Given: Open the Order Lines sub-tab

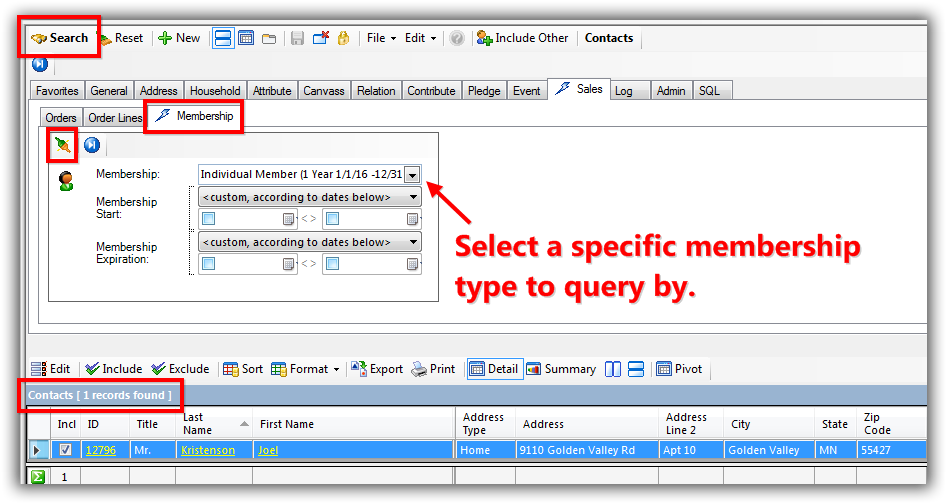Looking at the screenshot, I should pos(115,118).
